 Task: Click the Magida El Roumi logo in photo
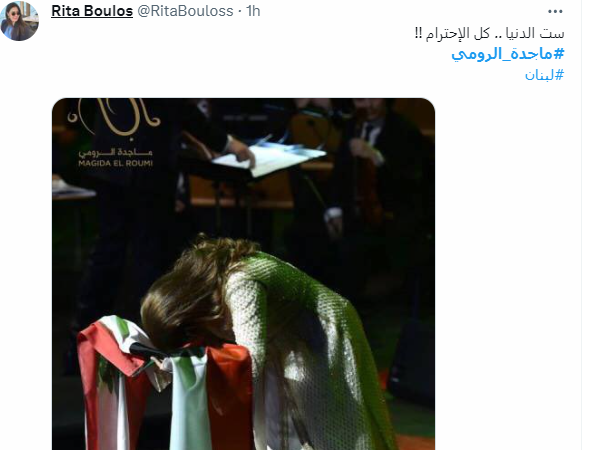point(115,132)
